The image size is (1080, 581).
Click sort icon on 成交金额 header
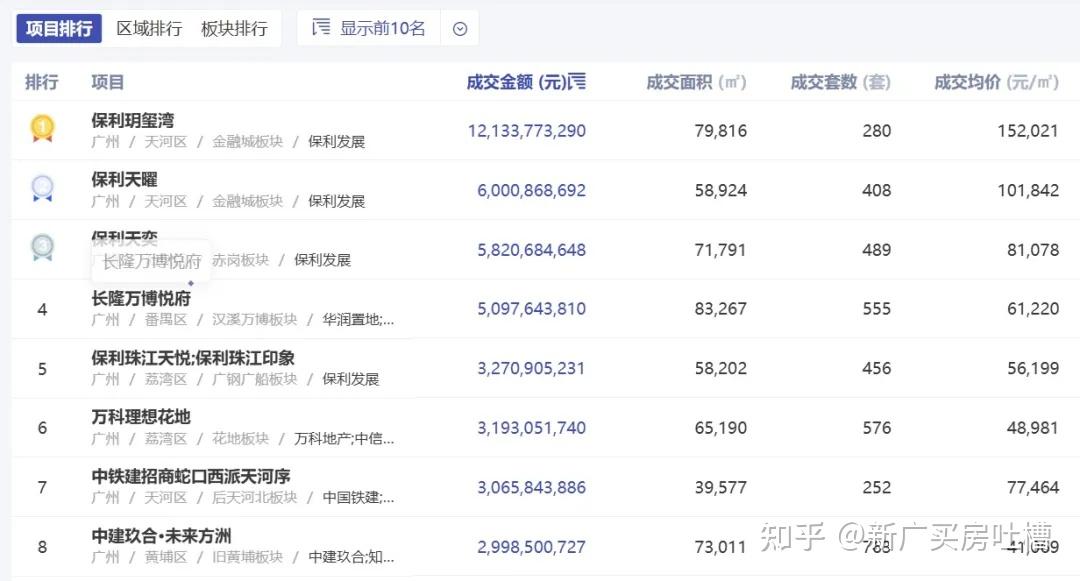point(578,81)
